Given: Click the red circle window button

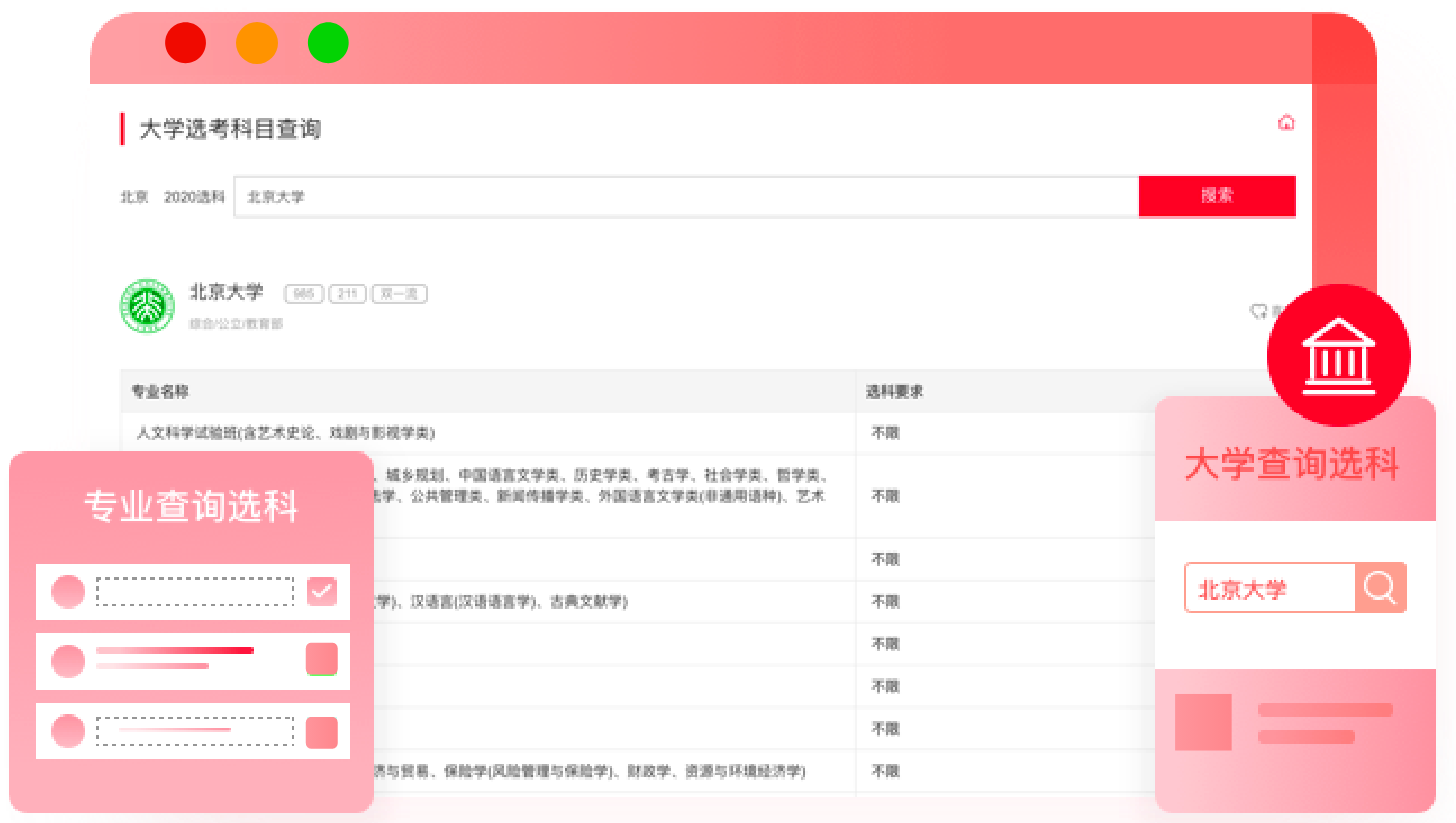Looking at the screenshot, I should click(x=185, y=43).
